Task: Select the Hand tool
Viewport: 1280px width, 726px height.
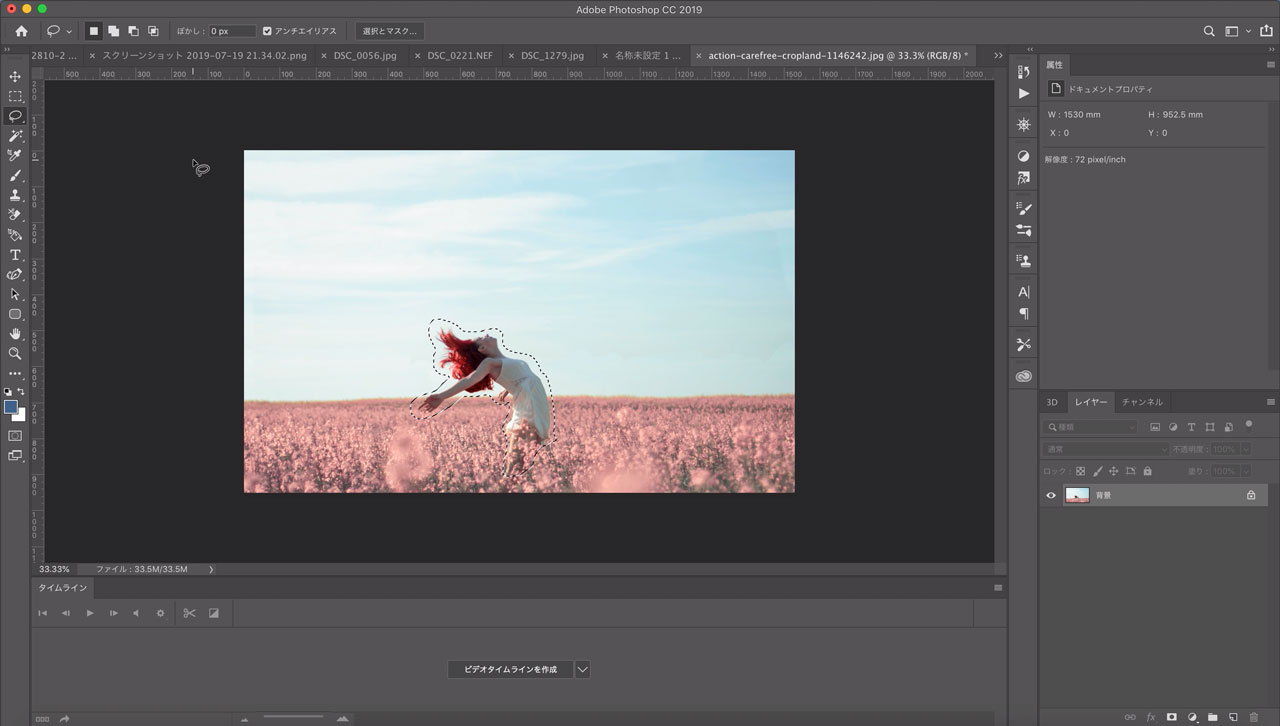Action: point(15,334)
